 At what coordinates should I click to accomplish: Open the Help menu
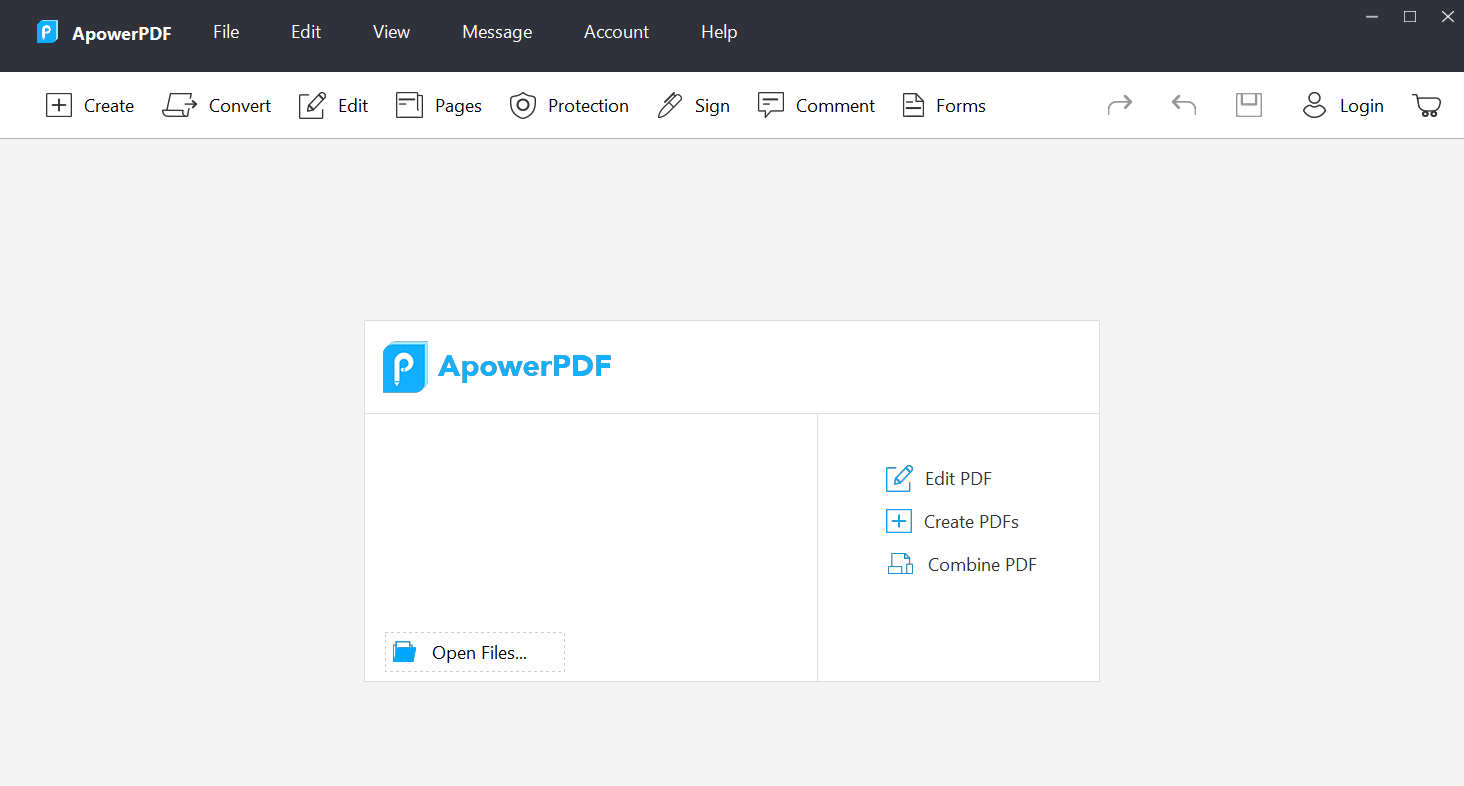click(719, 32)
